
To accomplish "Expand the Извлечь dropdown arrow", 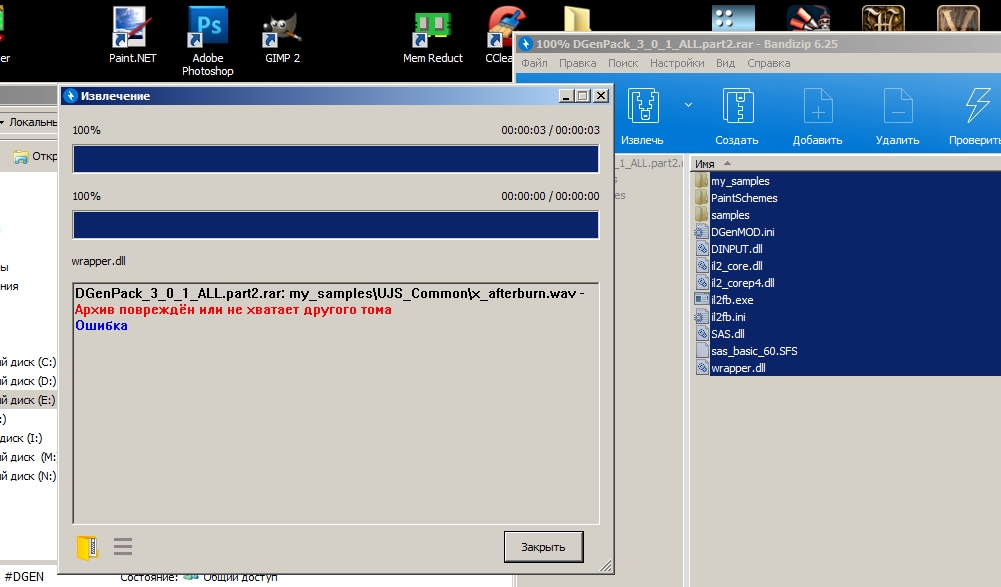I will [x=688, y=105].
